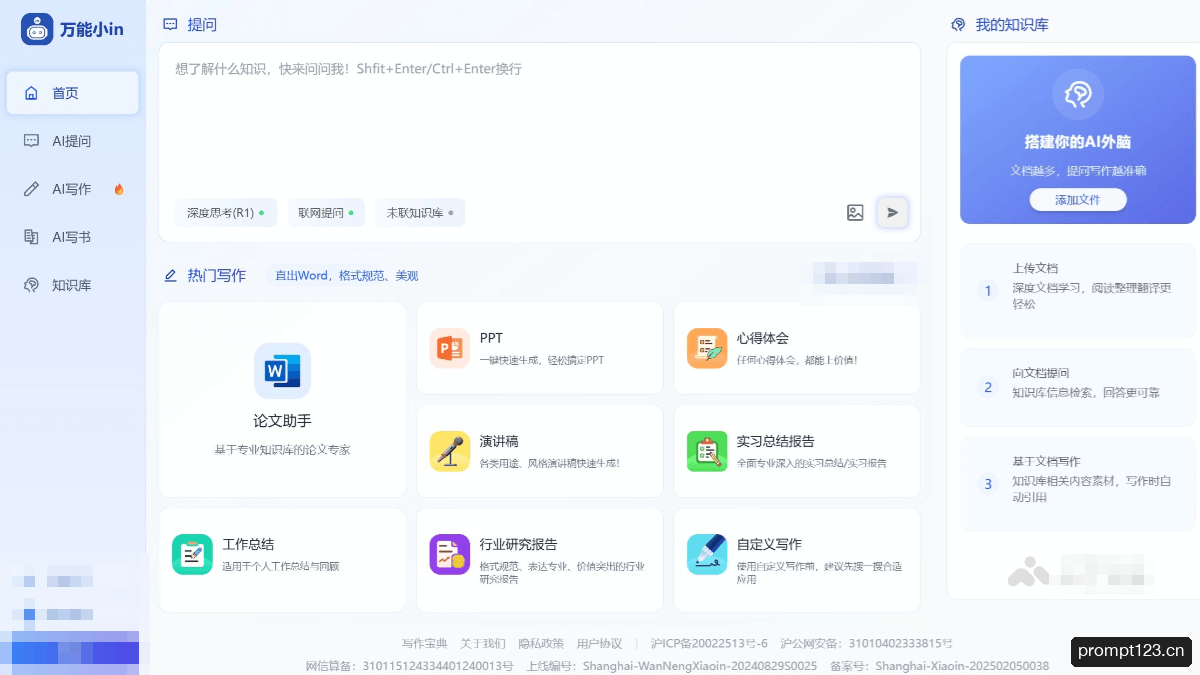Open the 首页 home sidebar item

click(73, 93)
